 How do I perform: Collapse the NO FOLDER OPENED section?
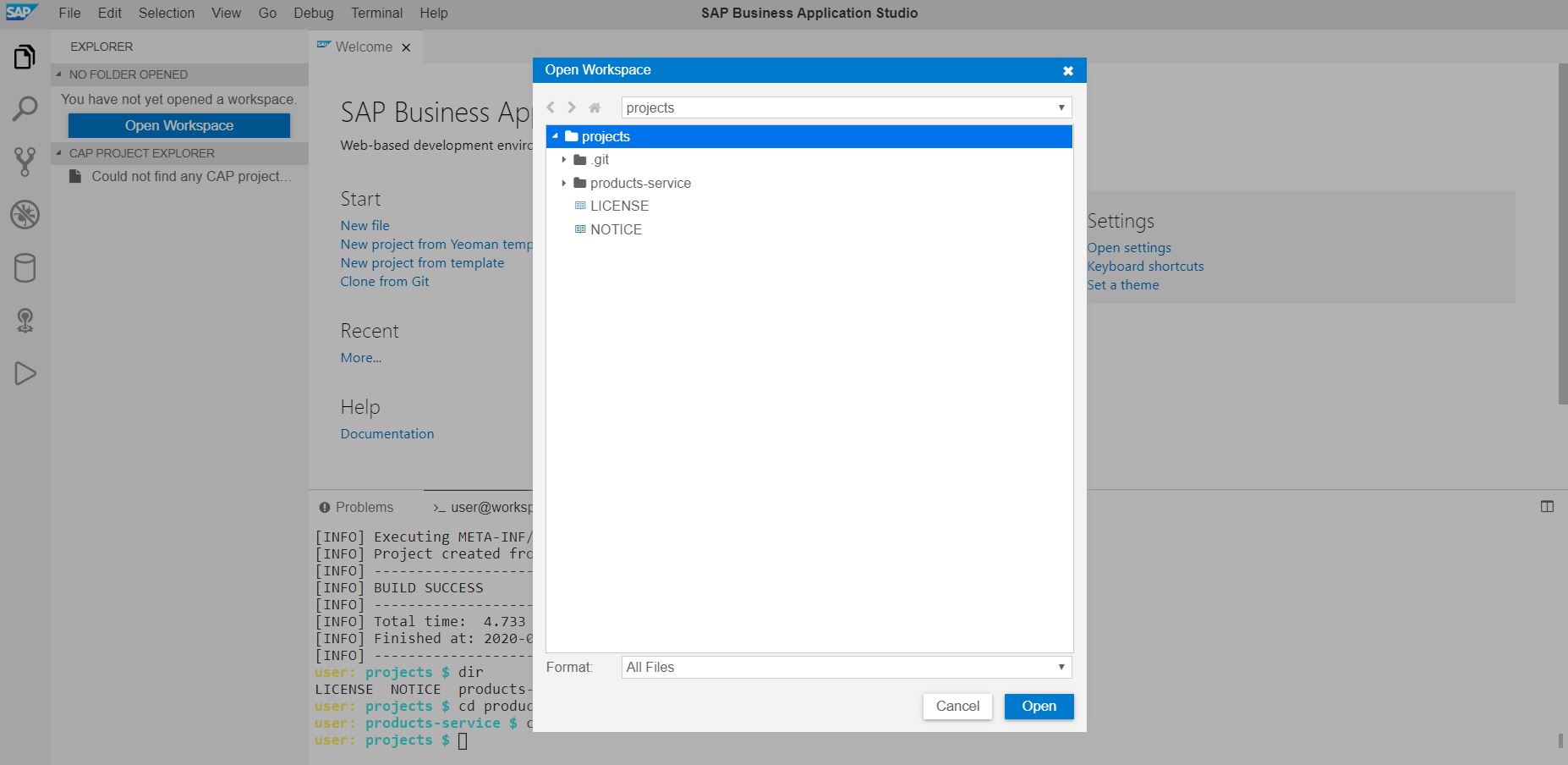pyautogui.click(x=59, y=74)
